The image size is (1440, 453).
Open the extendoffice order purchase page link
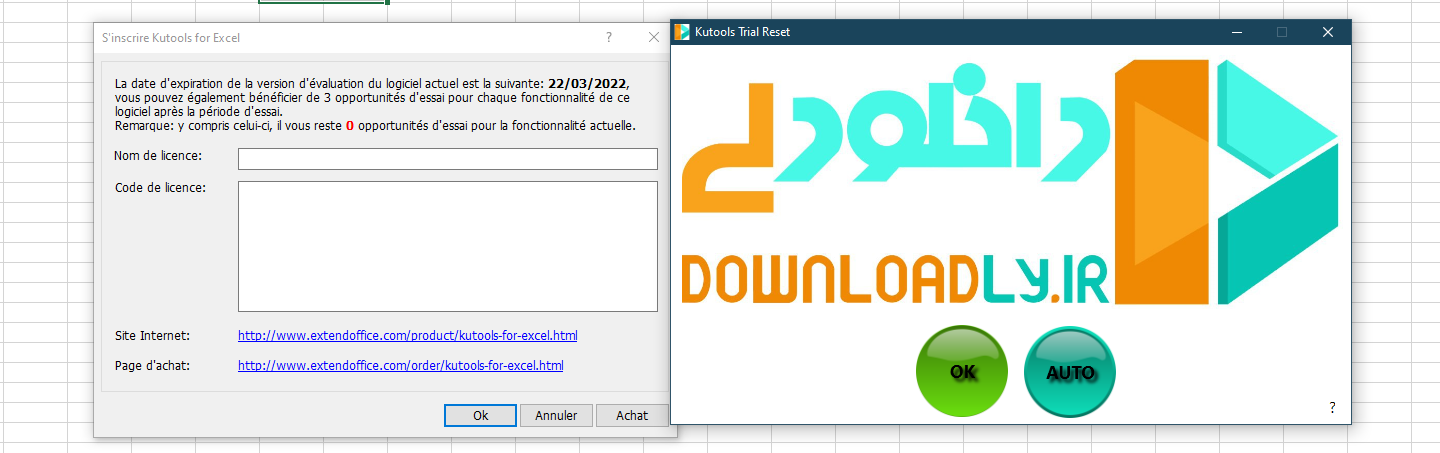(400, 365)
